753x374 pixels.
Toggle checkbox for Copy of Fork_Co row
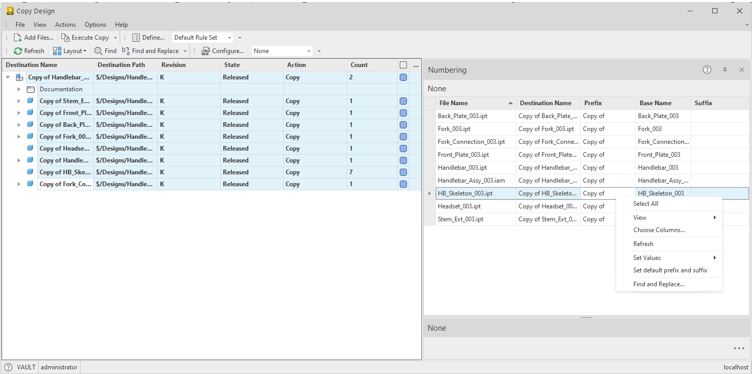403,184
